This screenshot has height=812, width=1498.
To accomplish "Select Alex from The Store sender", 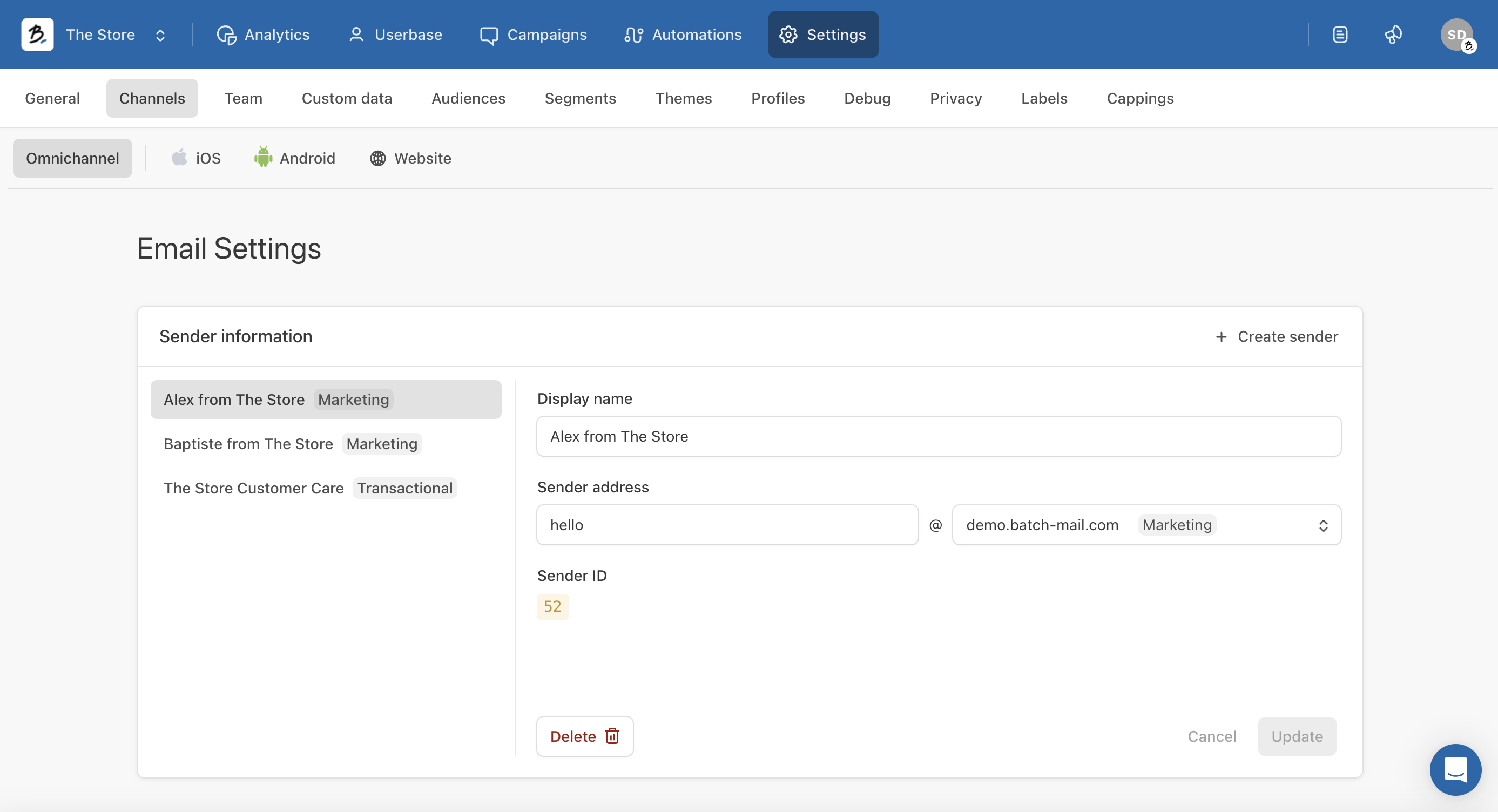I will tap(326, 400).
